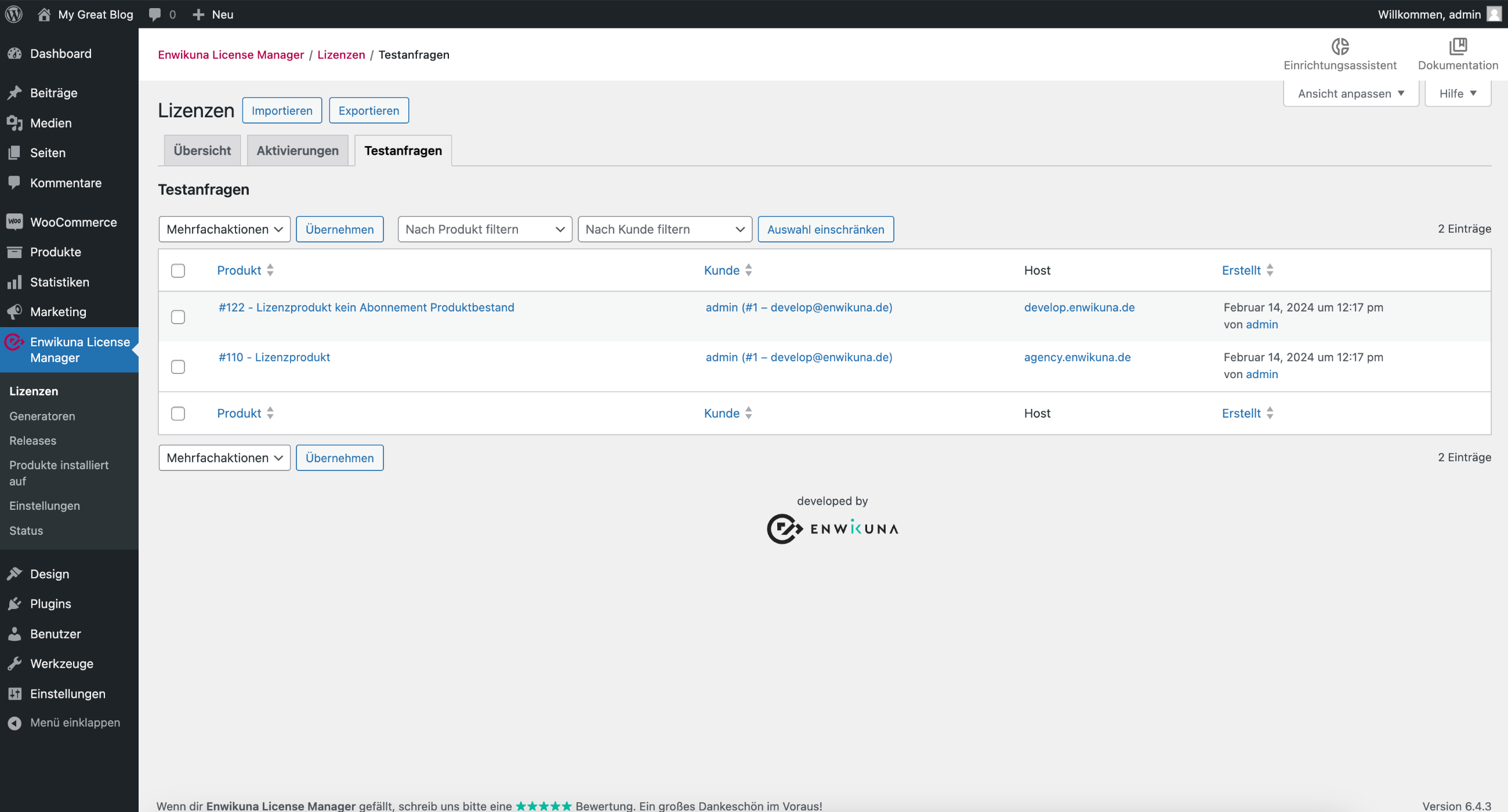
Task: Click the Lizenzen breadcrumb link
Action: pyautogui.click(x=341, y=55)
